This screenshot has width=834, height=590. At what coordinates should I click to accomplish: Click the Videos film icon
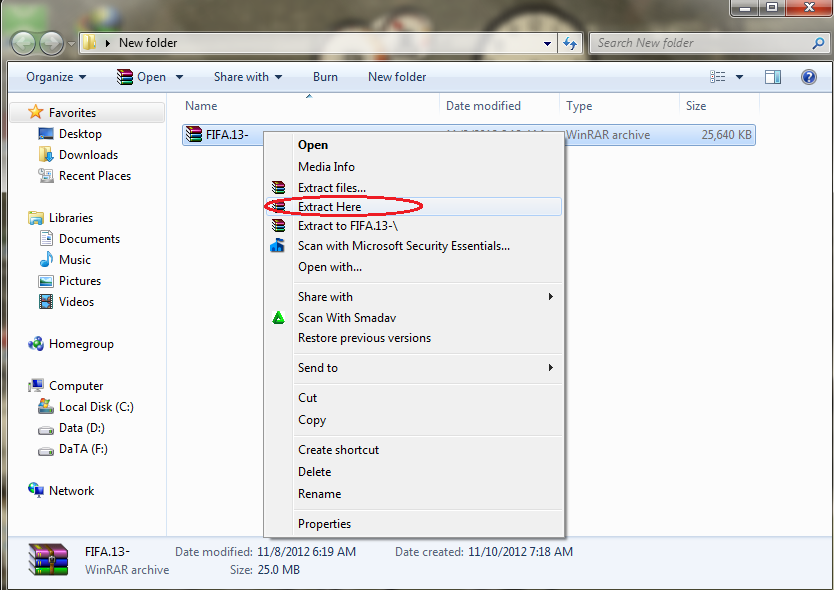tap(46, 302)
